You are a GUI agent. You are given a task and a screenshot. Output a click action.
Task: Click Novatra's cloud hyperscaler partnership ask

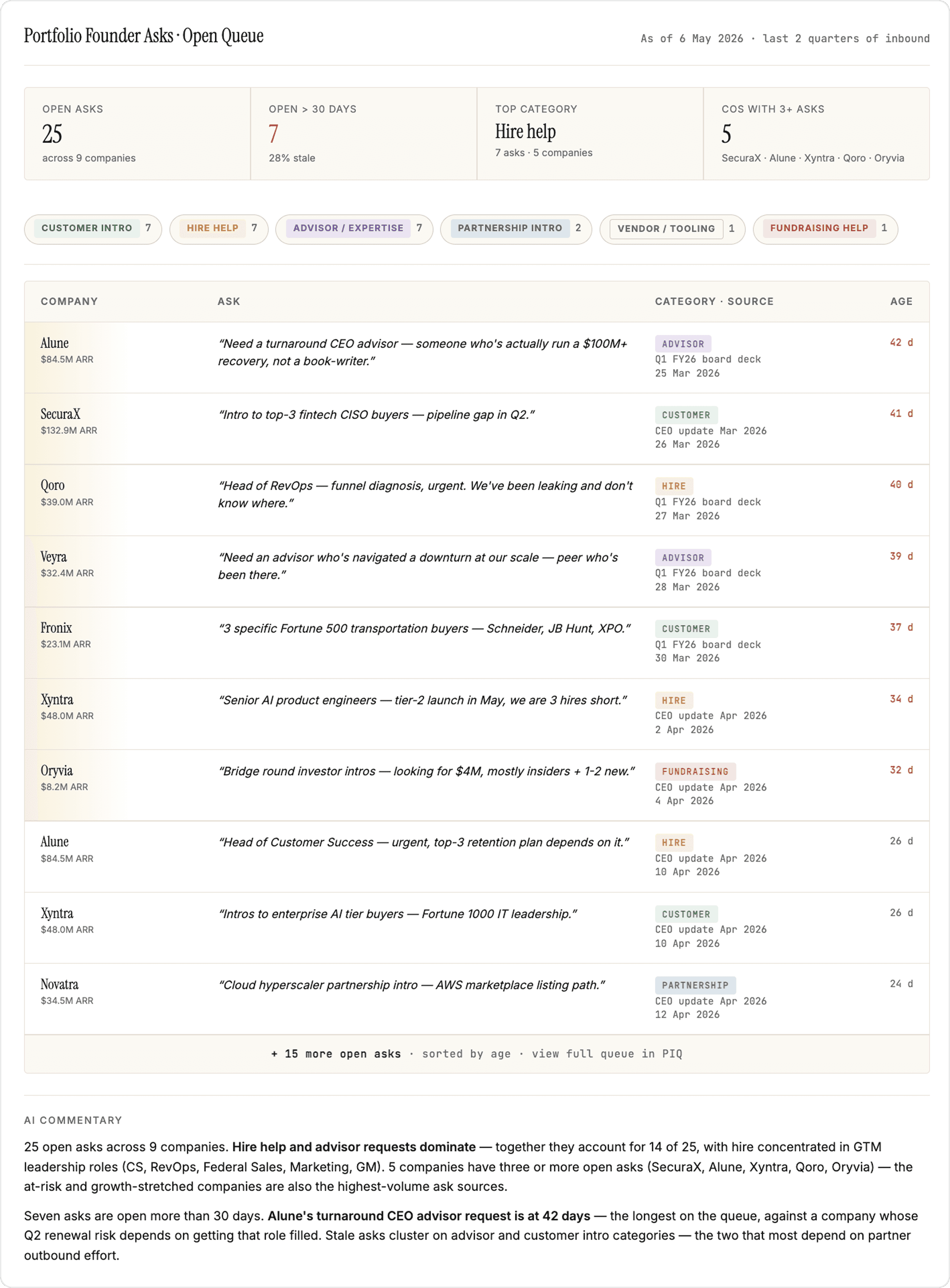click(411, 986)
